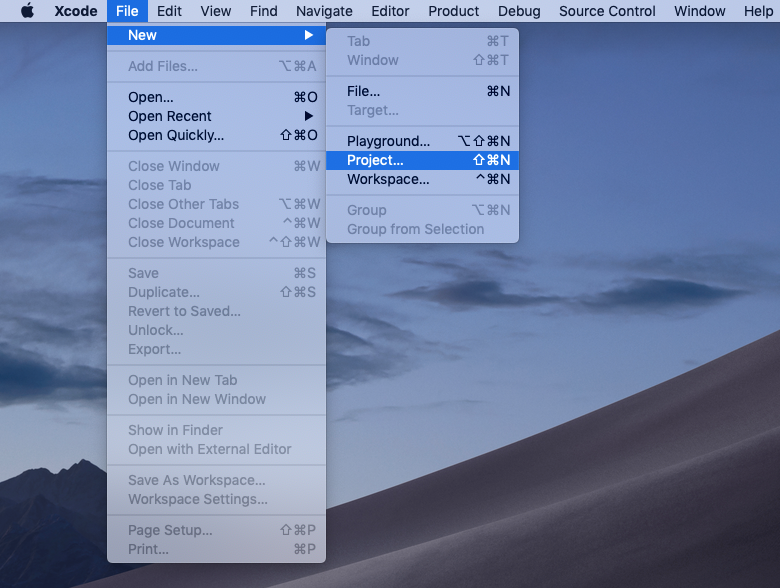
Task: Click the Duplicate... menu entry
Action: point(216,292)
